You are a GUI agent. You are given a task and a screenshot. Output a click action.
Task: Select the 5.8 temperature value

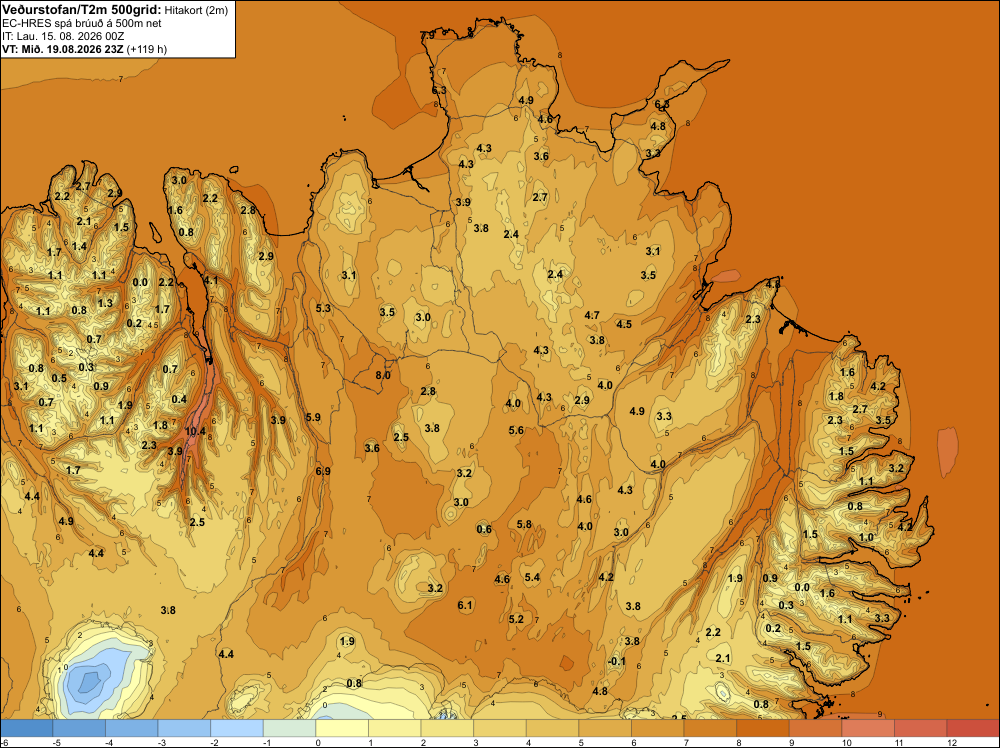tap(524, 524)
